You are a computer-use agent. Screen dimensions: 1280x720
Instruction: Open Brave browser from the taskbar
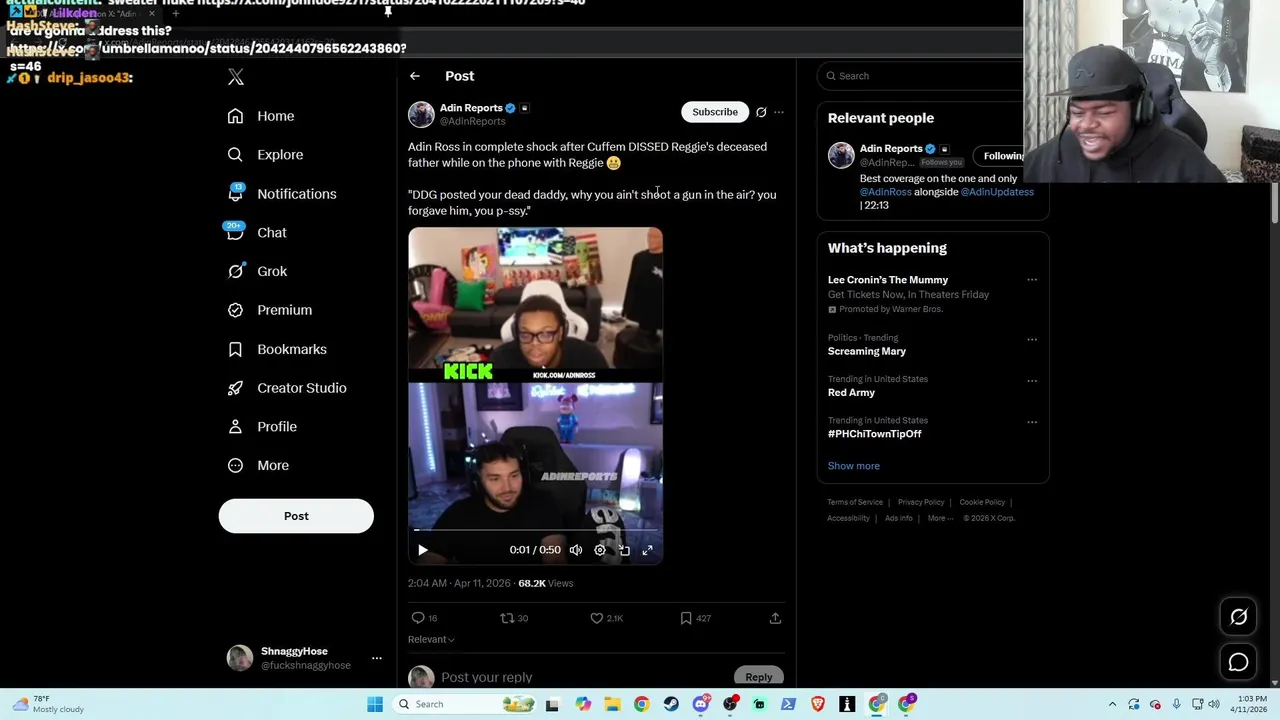click(818, 704)
